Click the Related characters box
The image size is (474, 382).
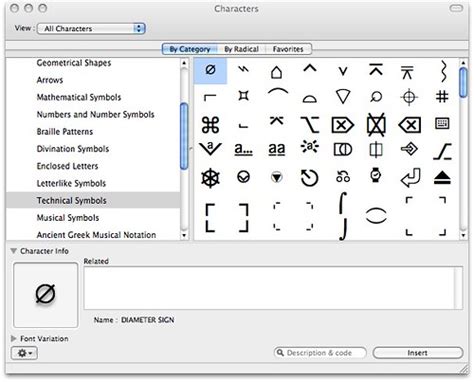(x=273, y=288)
